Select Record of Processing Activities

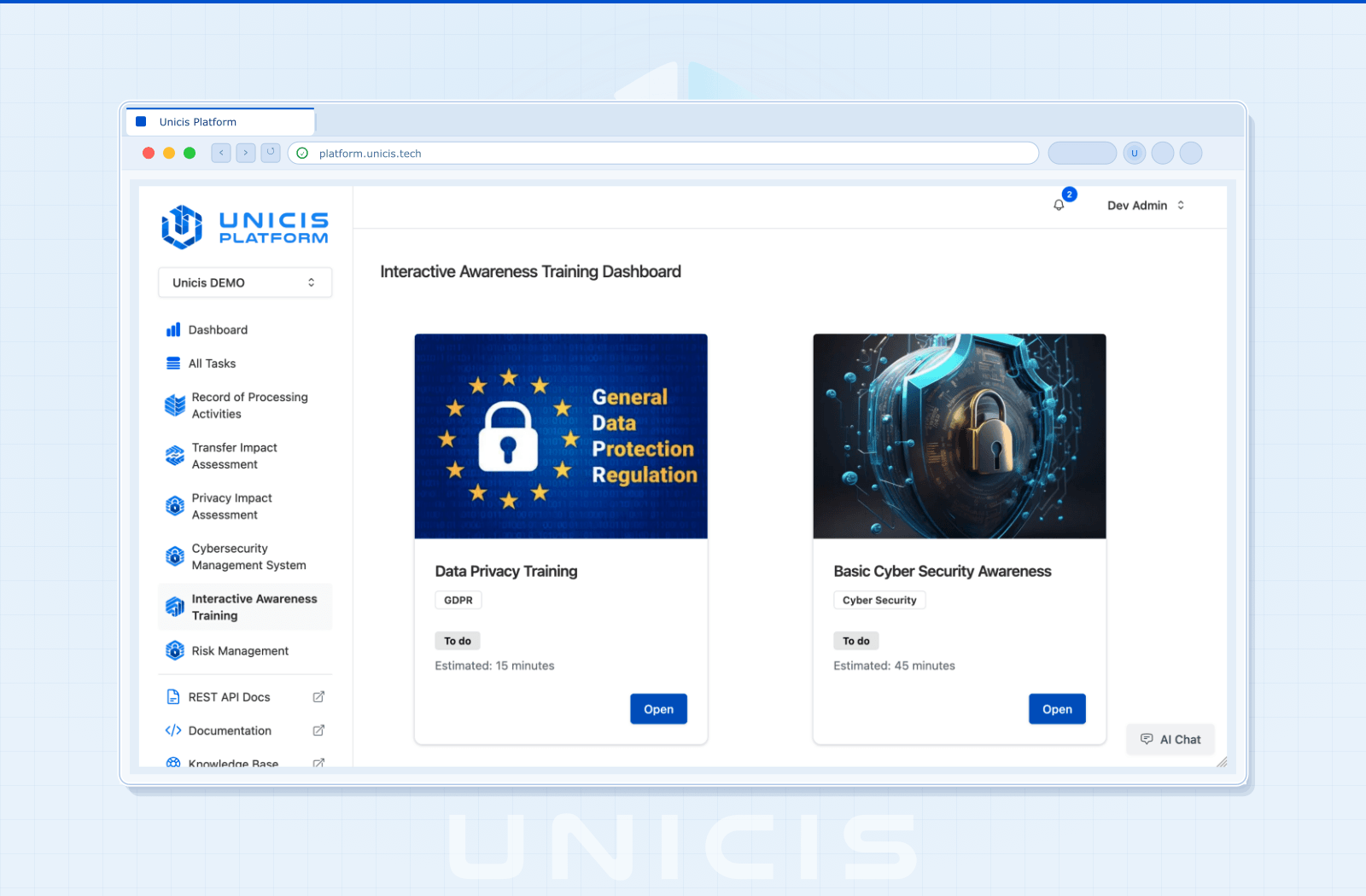point(245,405)
